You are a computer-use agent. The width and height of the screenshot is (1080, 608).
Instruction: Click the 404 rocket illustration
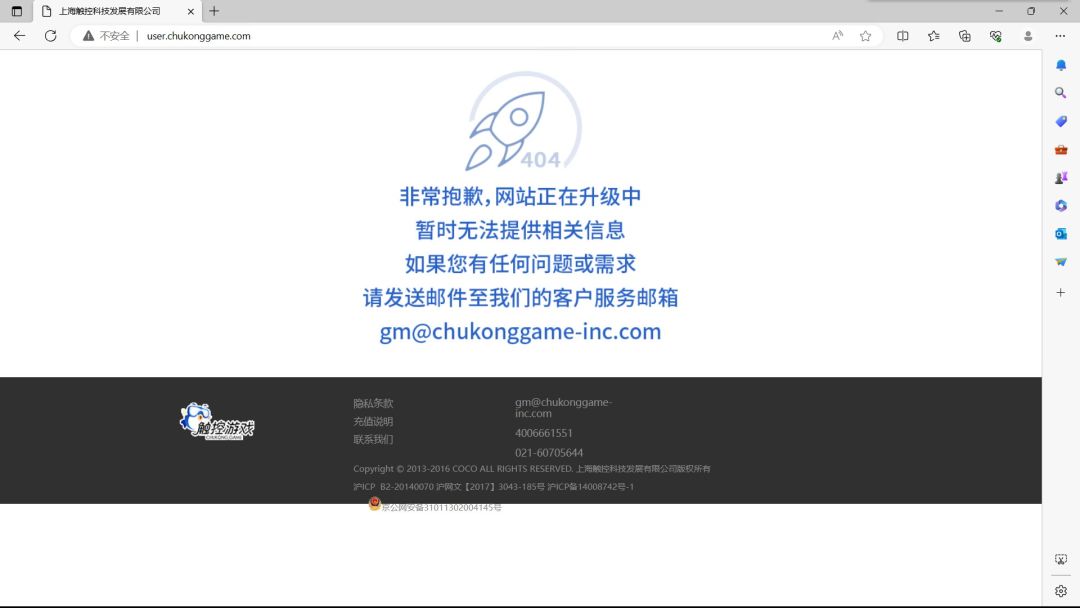[523, 122]
